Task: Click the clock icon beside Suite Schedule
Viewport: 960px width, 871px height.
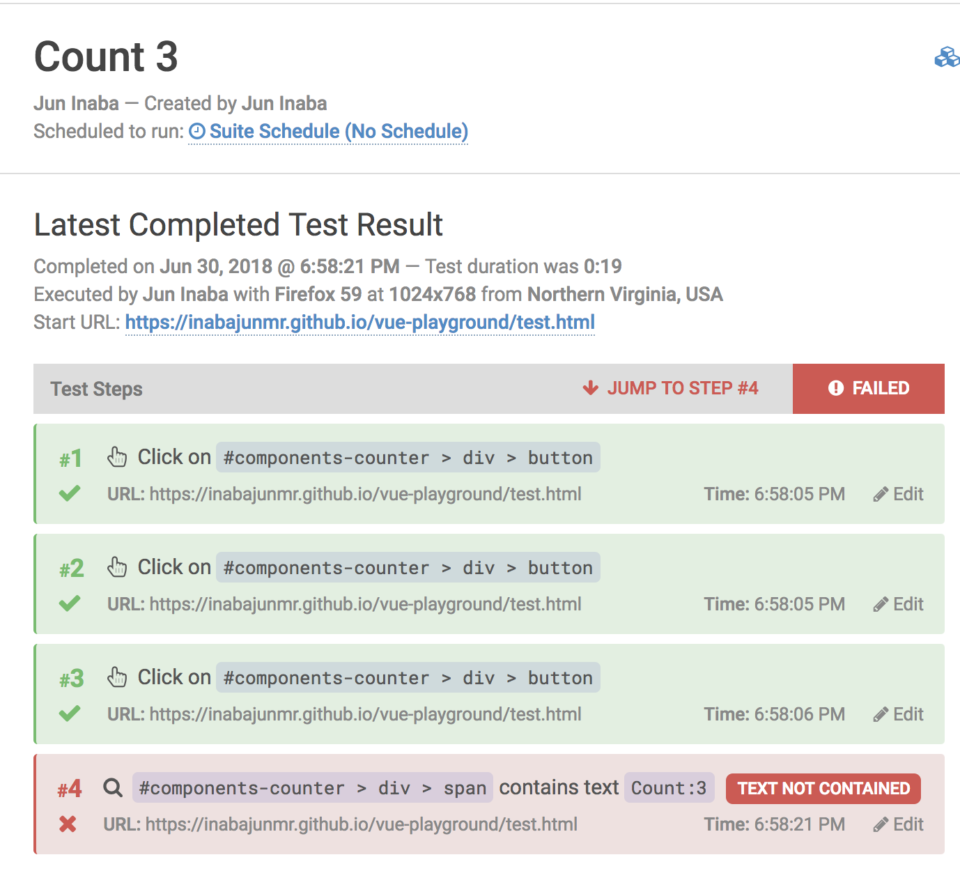Action: 197,131
